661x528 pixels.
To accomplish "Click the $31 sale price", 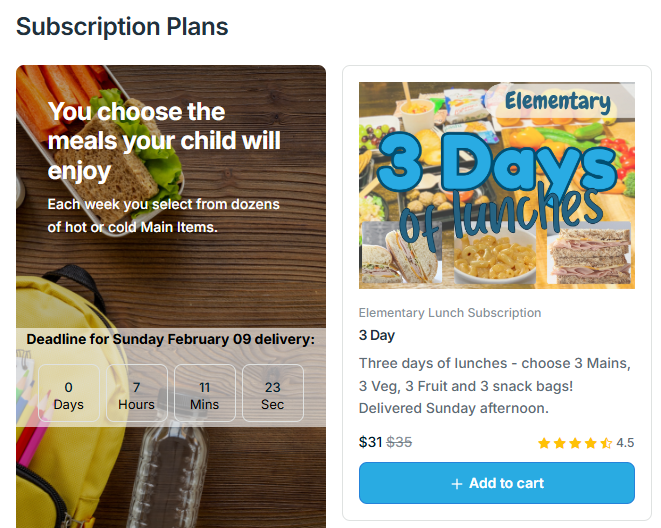I will pyautogui.click(x=370, y=442).
